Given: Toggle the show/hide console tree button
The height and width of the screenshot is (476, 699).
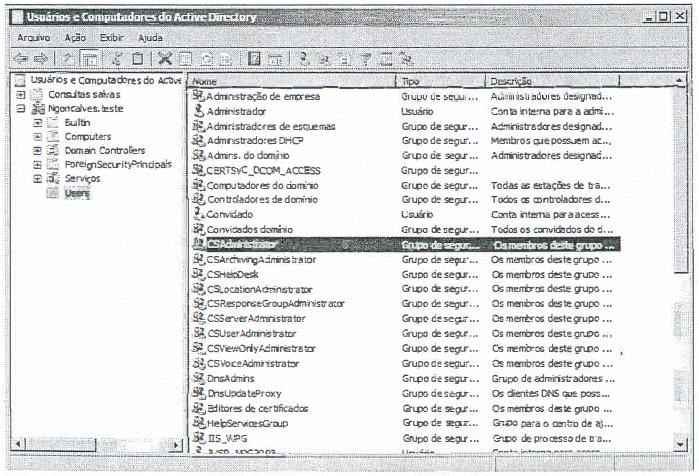Looking at the screenshot, I should point(91,59).
